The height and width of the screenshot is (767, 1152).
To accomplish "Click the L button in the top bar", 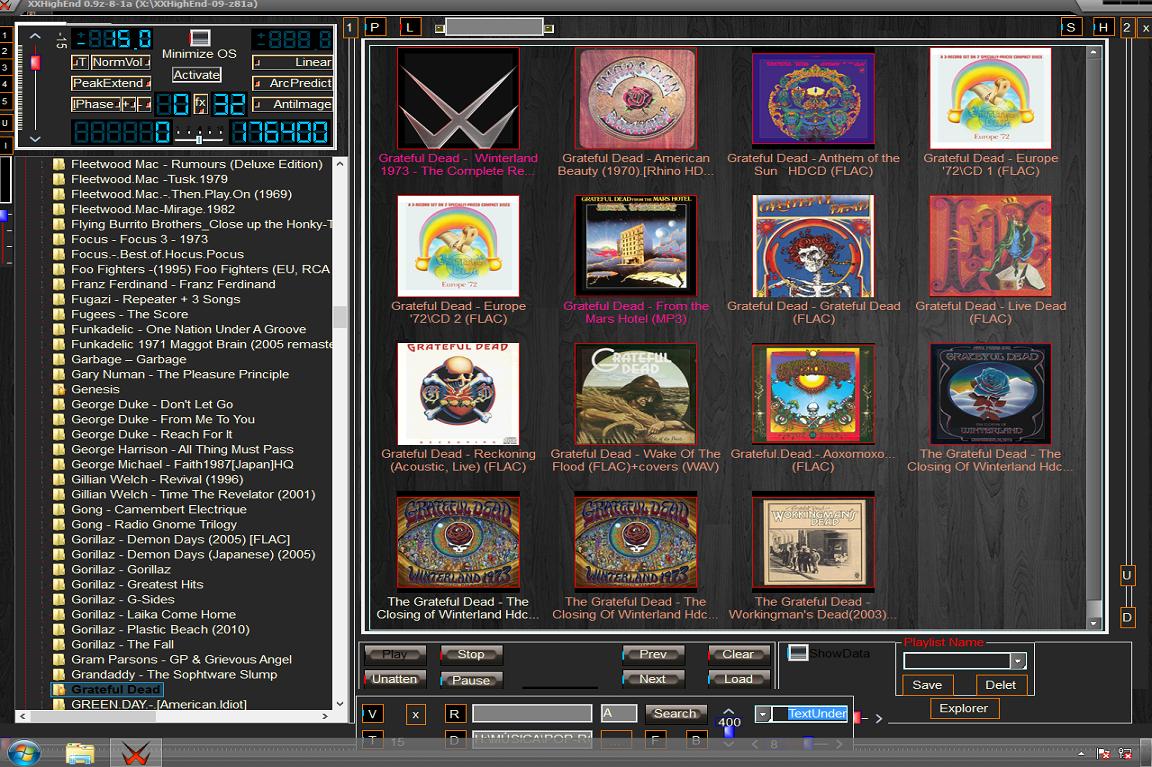I will pos(410,27).
